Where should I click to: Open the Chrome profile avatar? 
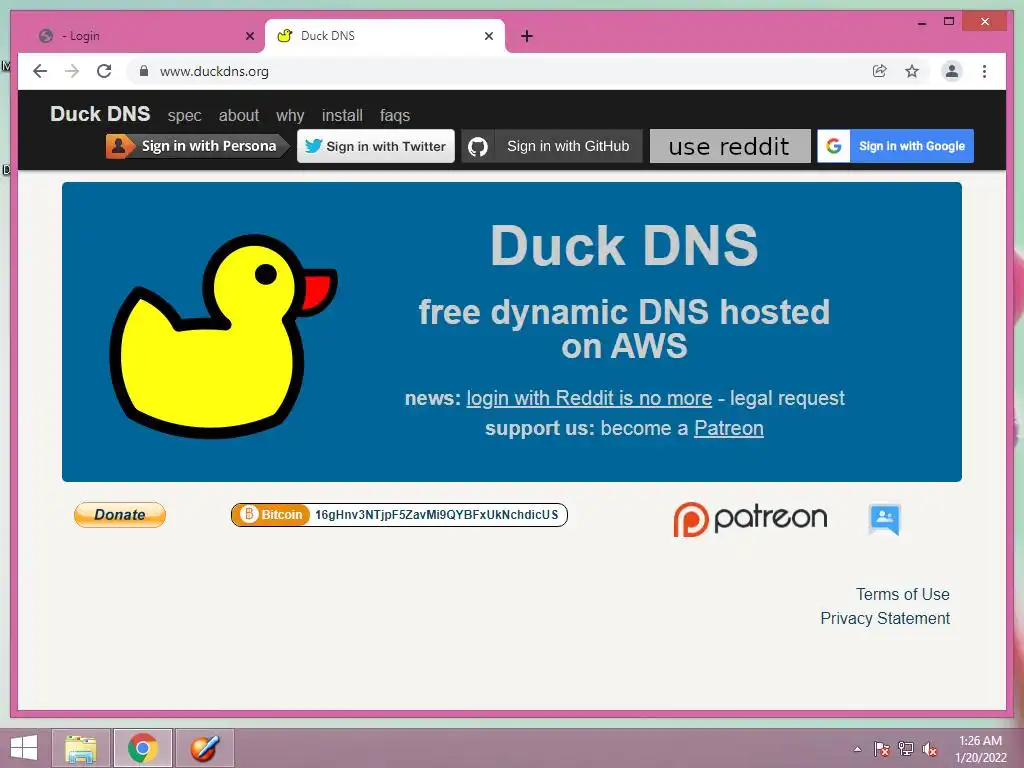[x=952, y=71]
